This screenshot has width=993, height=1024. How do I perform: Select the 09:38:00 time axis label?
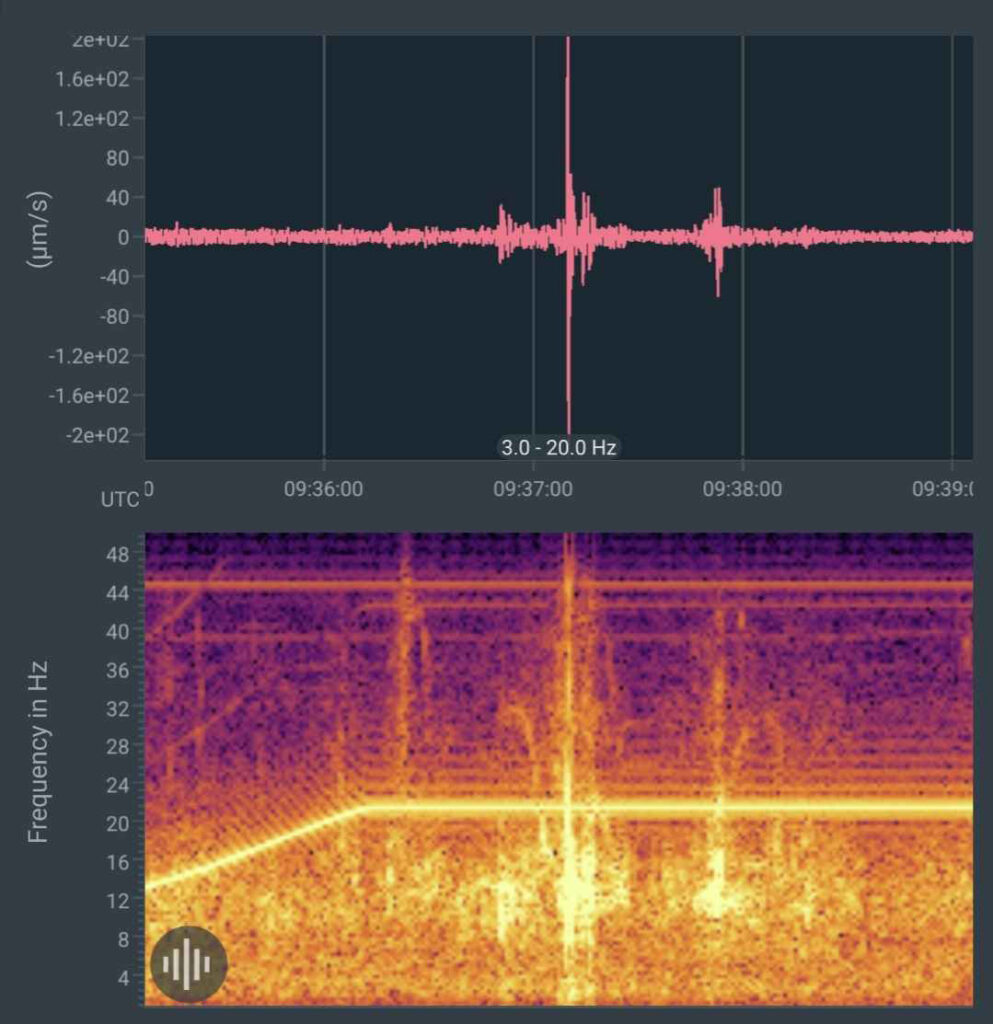coord(742,488)
